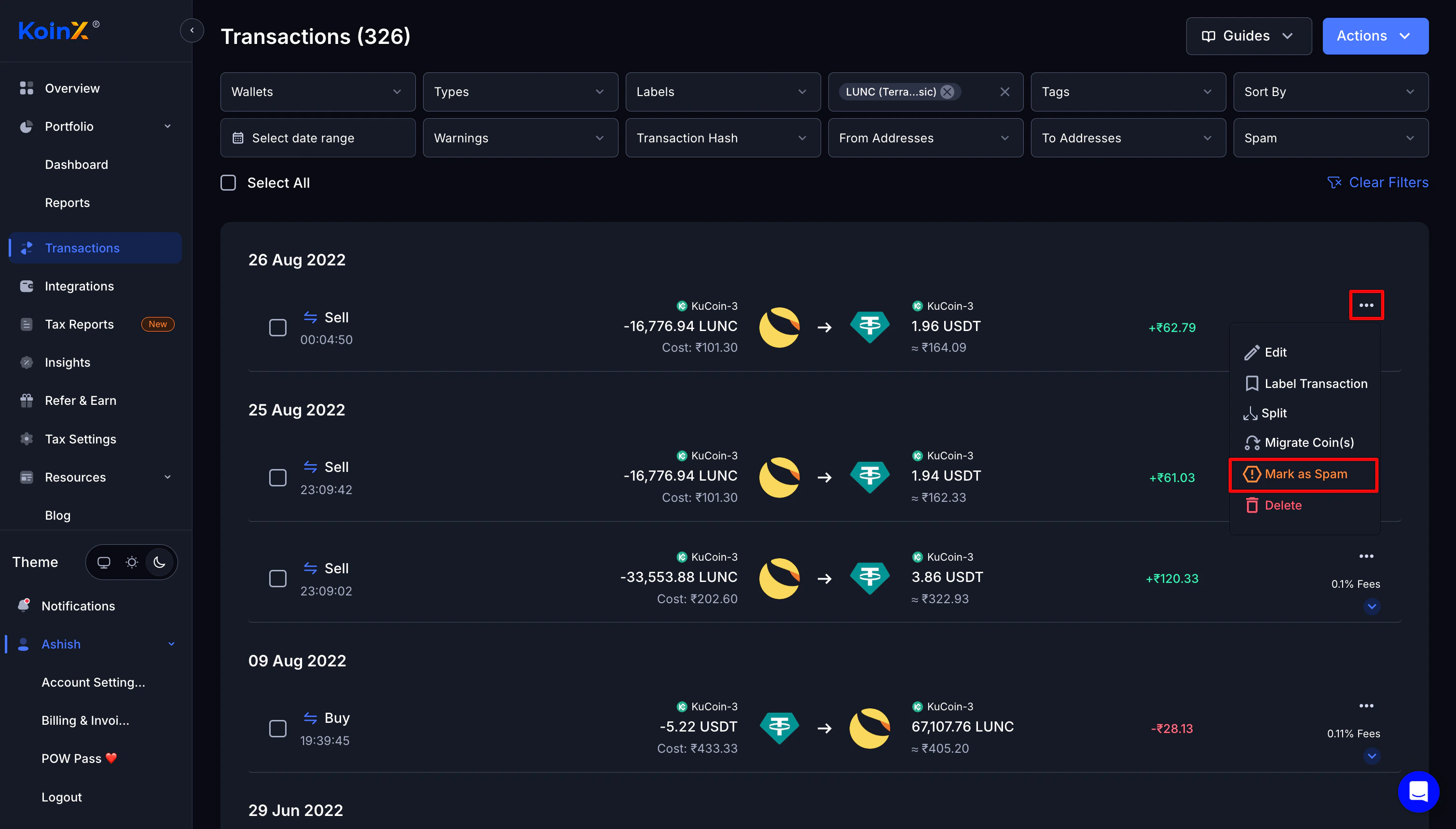Screen dimensions: 1456x829
Task: Check the 26 Aug Sell transaction
Action: coord(278,328)
